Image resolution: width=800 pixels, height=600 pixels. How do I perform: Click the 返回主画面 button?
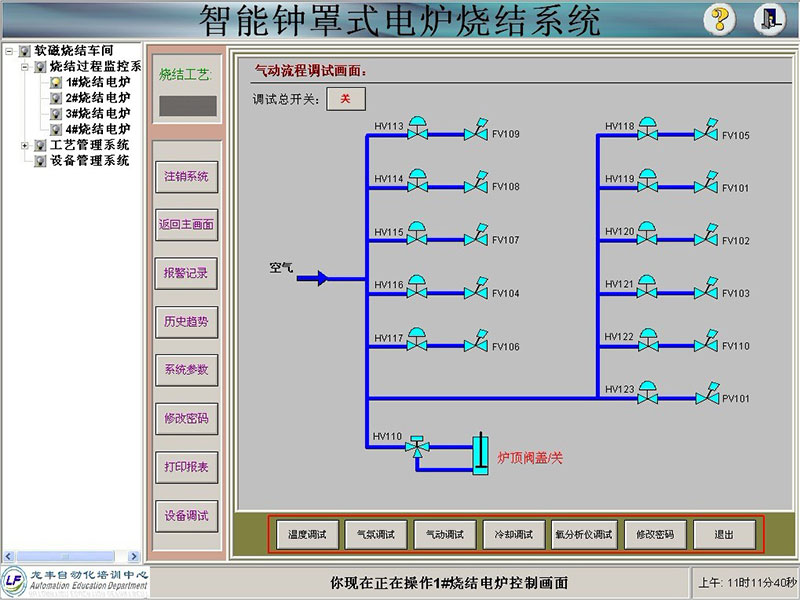click(185, 225)
